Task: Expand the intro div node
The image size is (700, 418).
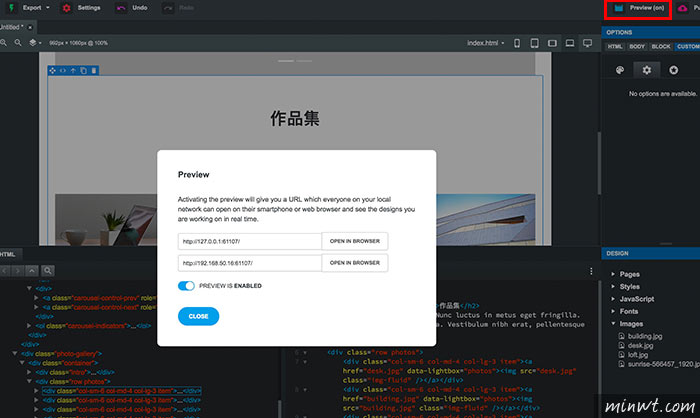Action: pyautogui.click(x=29, y=372)
